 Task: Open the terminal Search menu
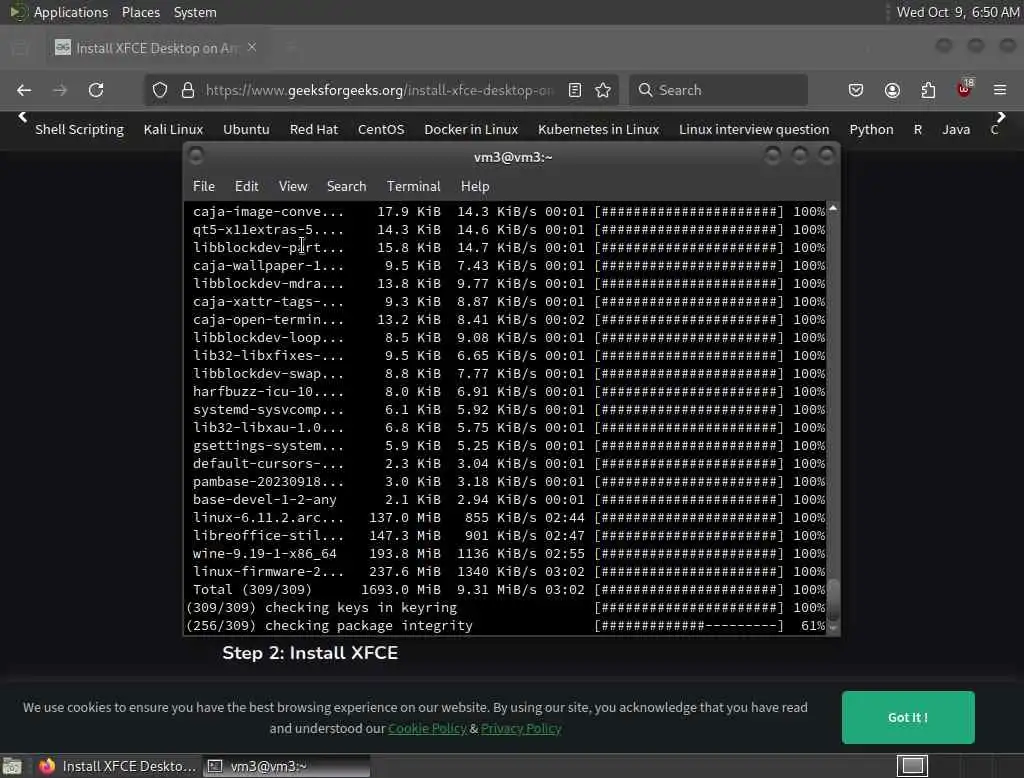coord(346,186)
